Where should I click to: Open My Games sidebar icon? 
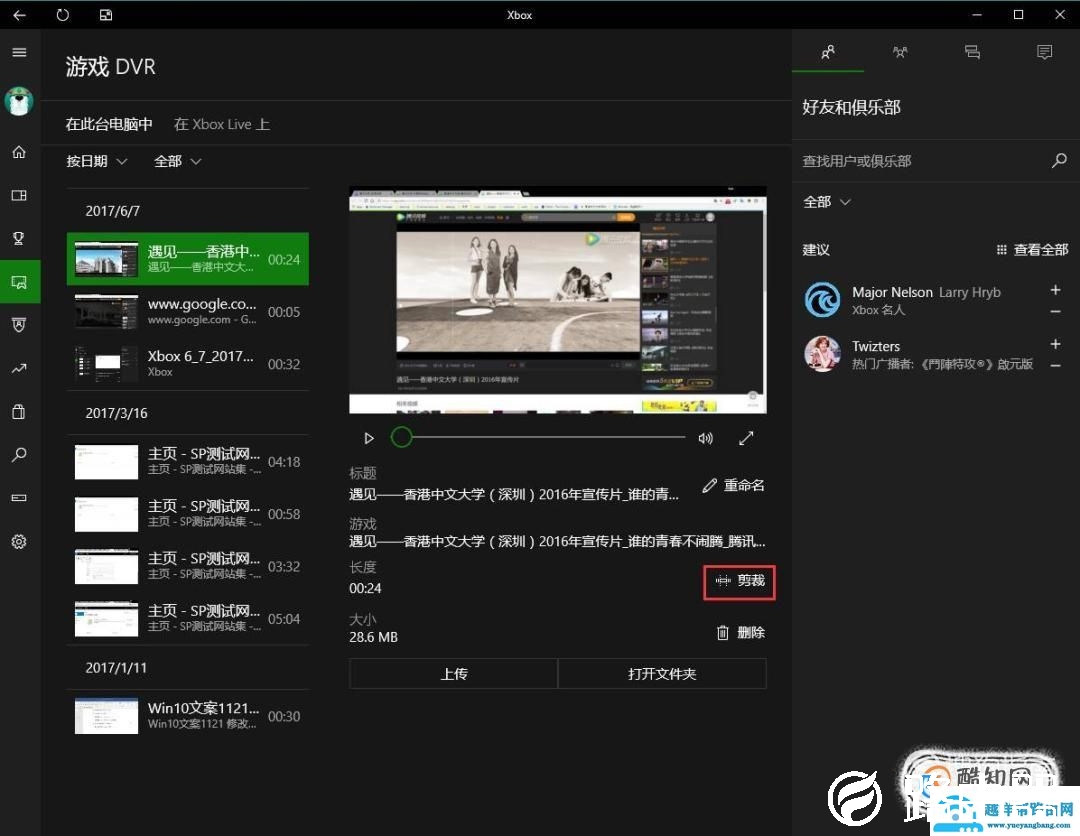pos(19,196)
